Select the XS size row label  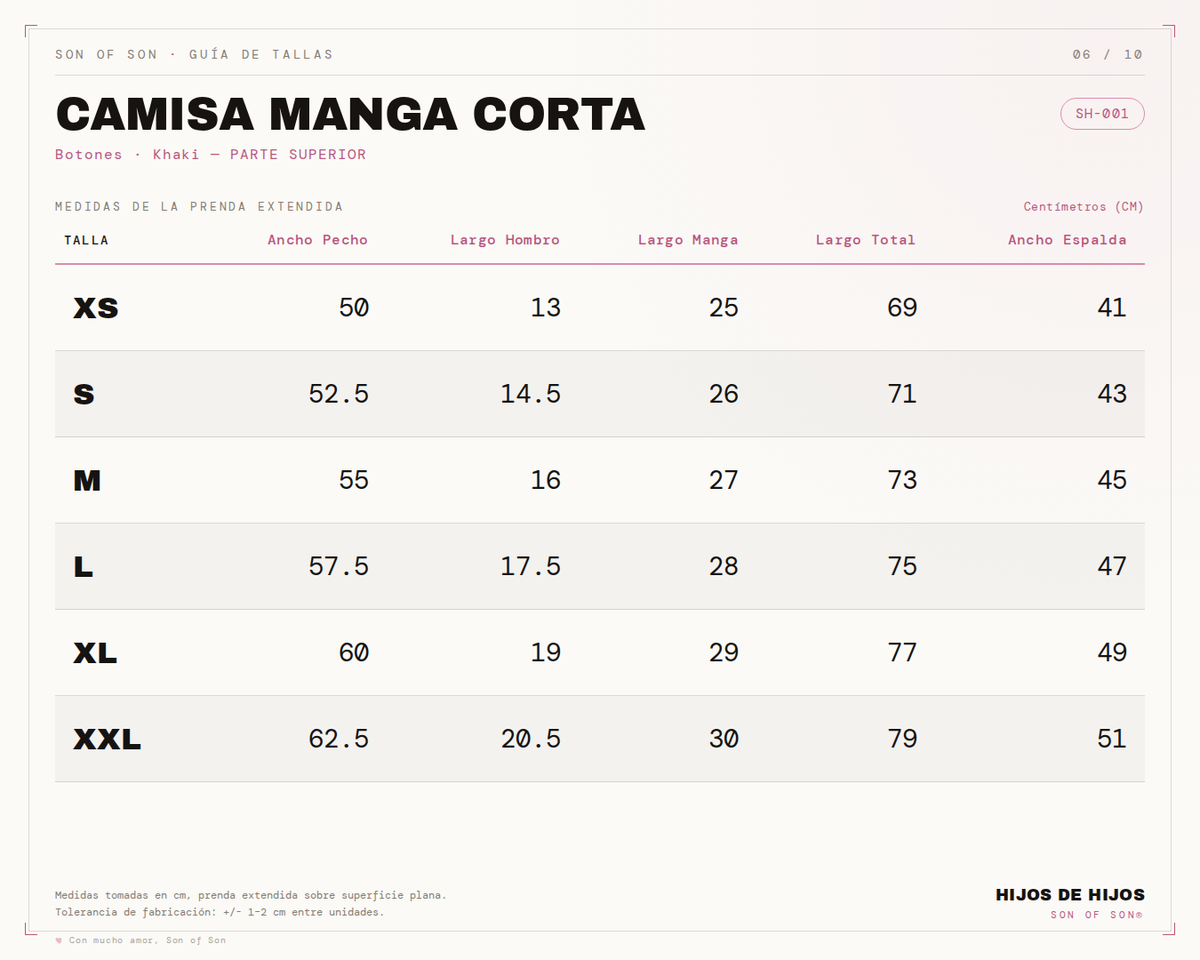pyautogui.click(x=96, y=308)
